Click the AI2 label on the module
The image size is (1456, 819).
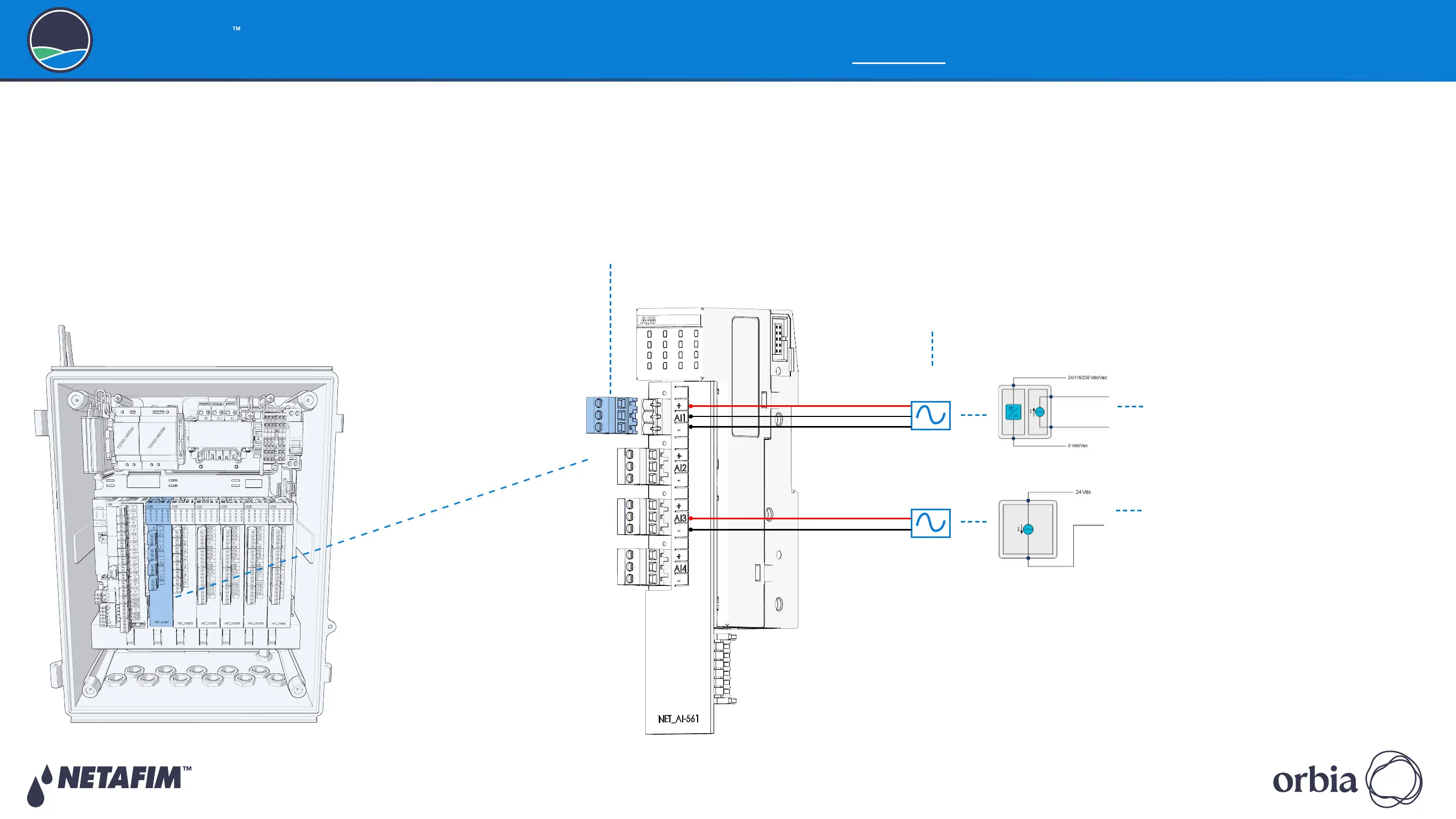681,468
